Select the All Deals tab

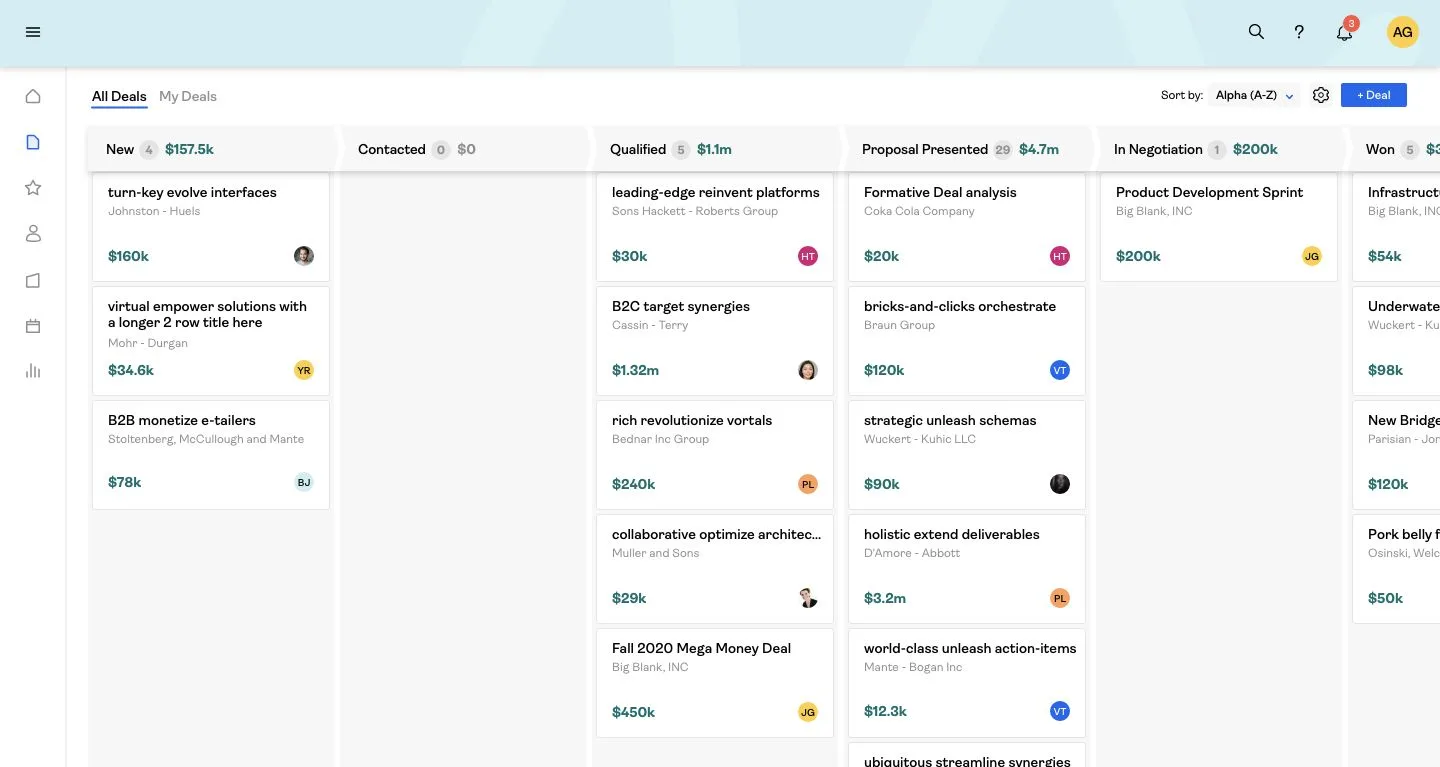[118, 96]
